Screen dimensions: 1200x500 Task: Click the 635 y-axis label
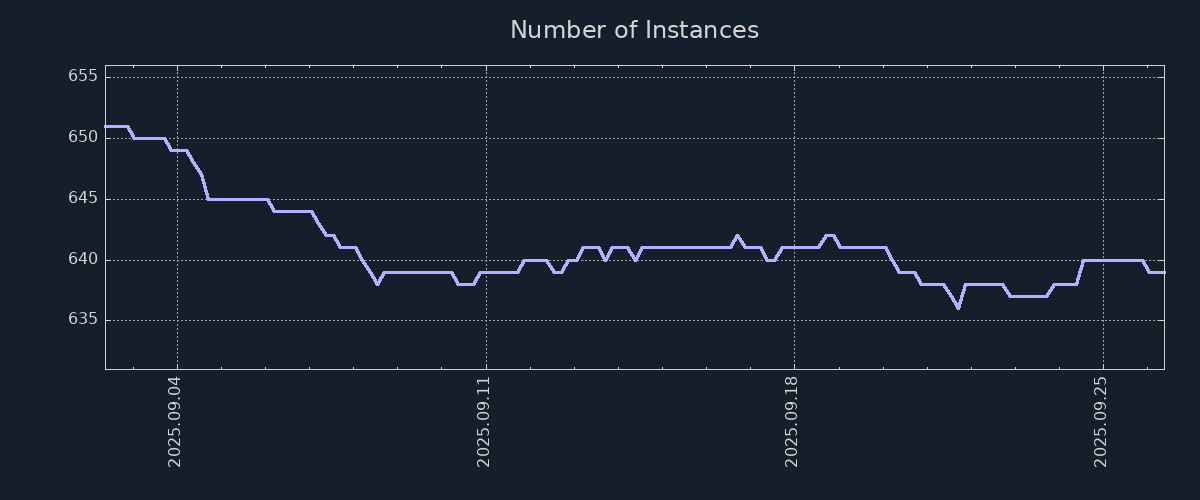(82, 319)
